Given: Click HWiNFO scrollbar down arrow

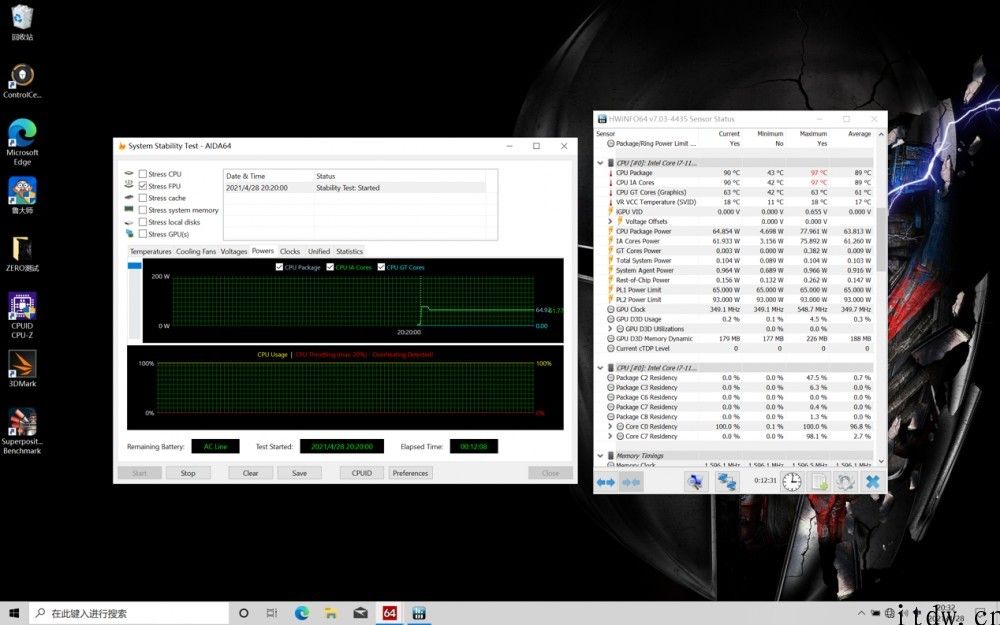Looking at the screenshot, I should pyautogui.click(x=881, y=461).
